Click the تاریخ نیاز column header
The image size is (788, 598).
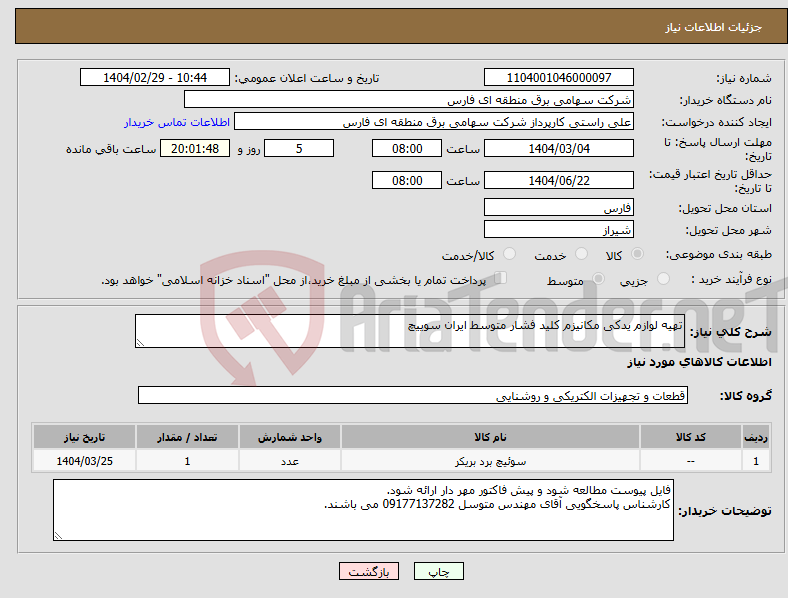point(84,437)
